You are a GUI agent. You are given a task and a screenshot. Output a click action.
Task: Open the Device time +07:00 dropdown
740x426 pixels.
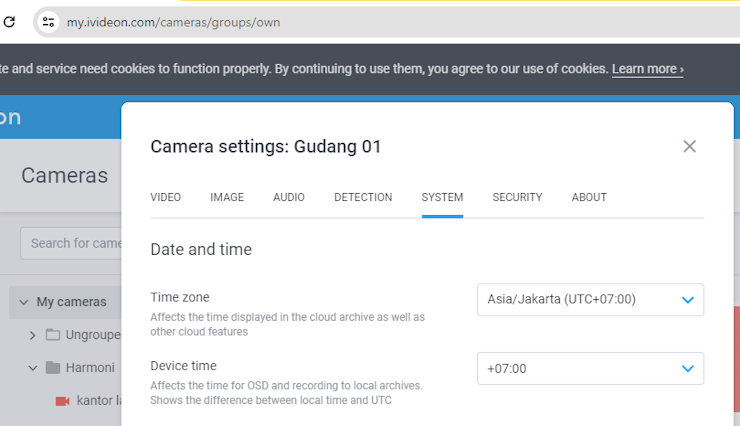point(590,368)
